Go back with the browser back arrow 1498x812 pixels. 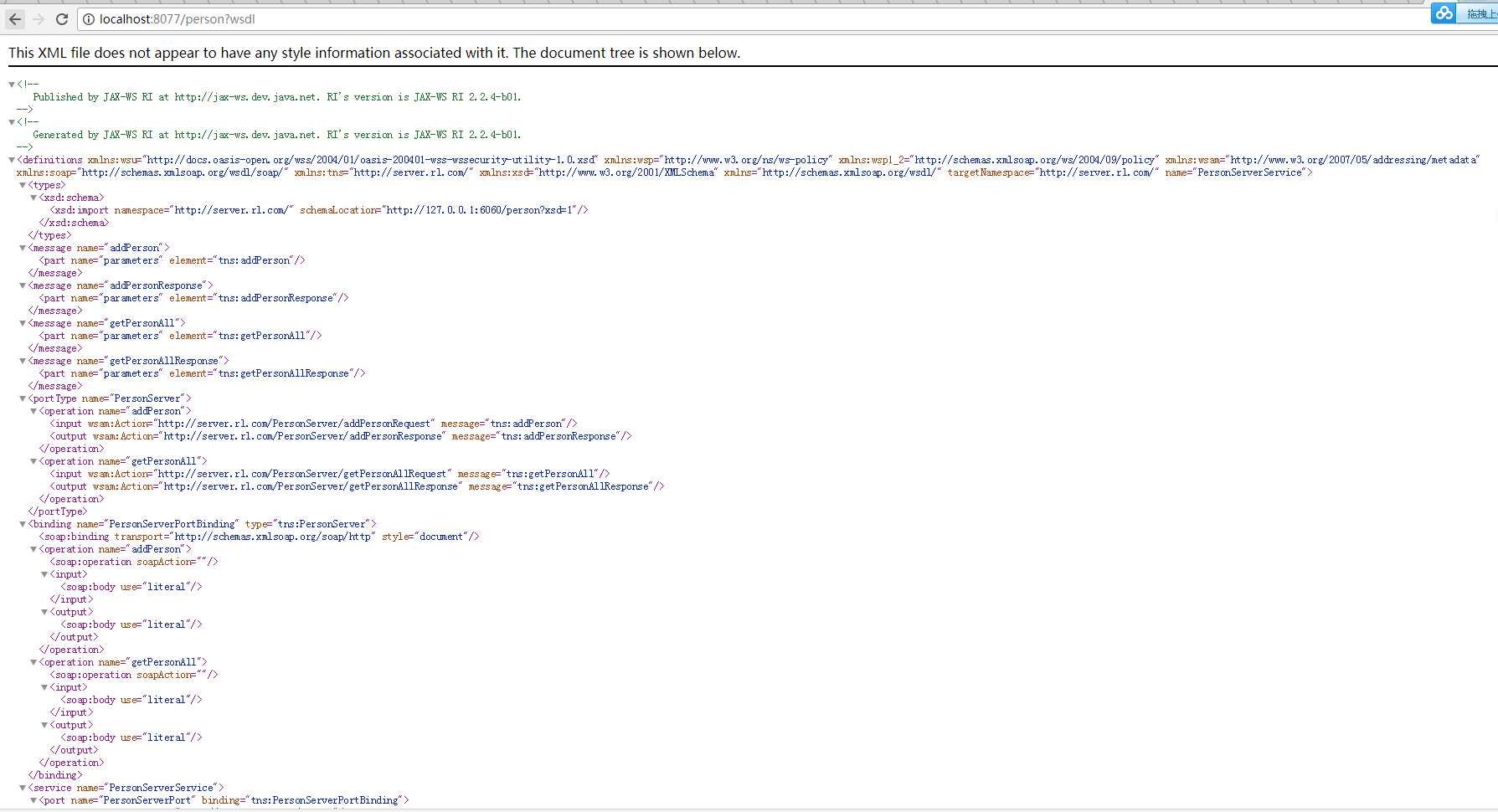15,18
